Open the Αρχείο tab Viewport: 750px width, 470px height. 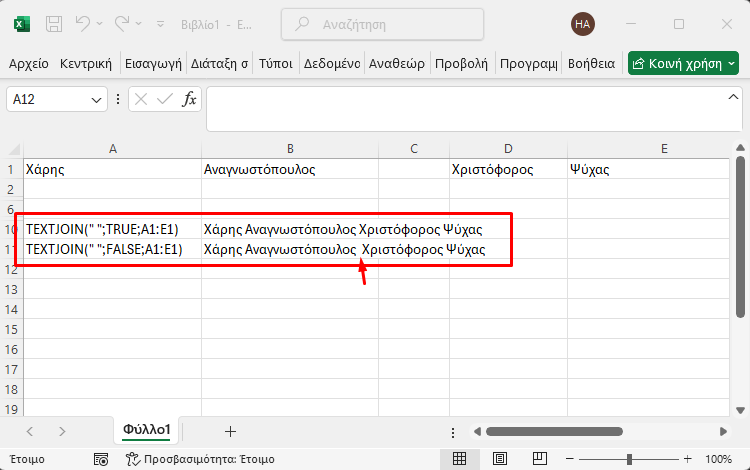click(x=29, y=64)
